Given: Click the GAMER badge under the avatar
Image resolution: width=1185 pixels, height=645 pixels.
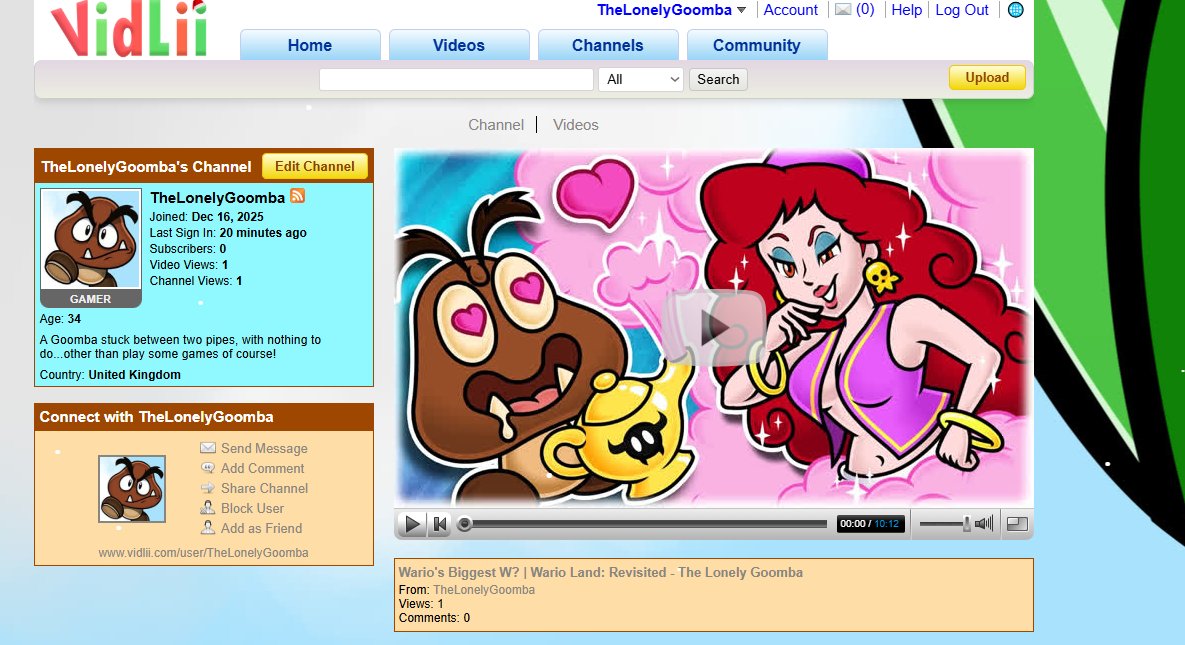Looking at the screenshot, I should coord(91,299).
